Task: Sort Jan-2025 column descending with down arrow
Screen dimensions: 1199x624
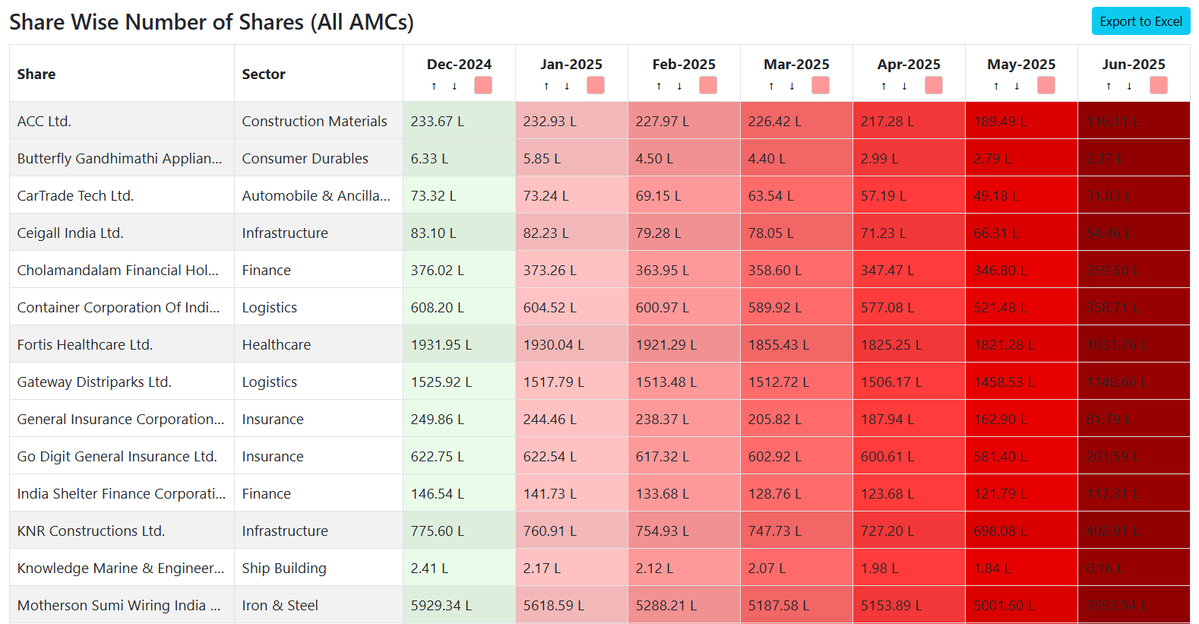Action: point(567,86)
